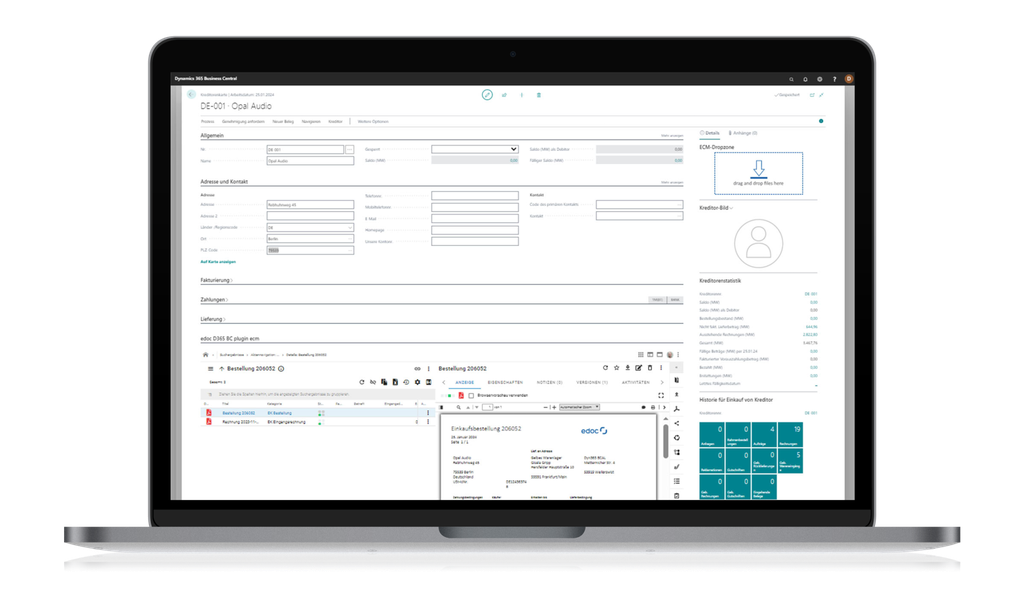Expand the document preview to fullscreen
This screenshot has height=589, width=1024.
pyautogui.click(x=661, y=396)
